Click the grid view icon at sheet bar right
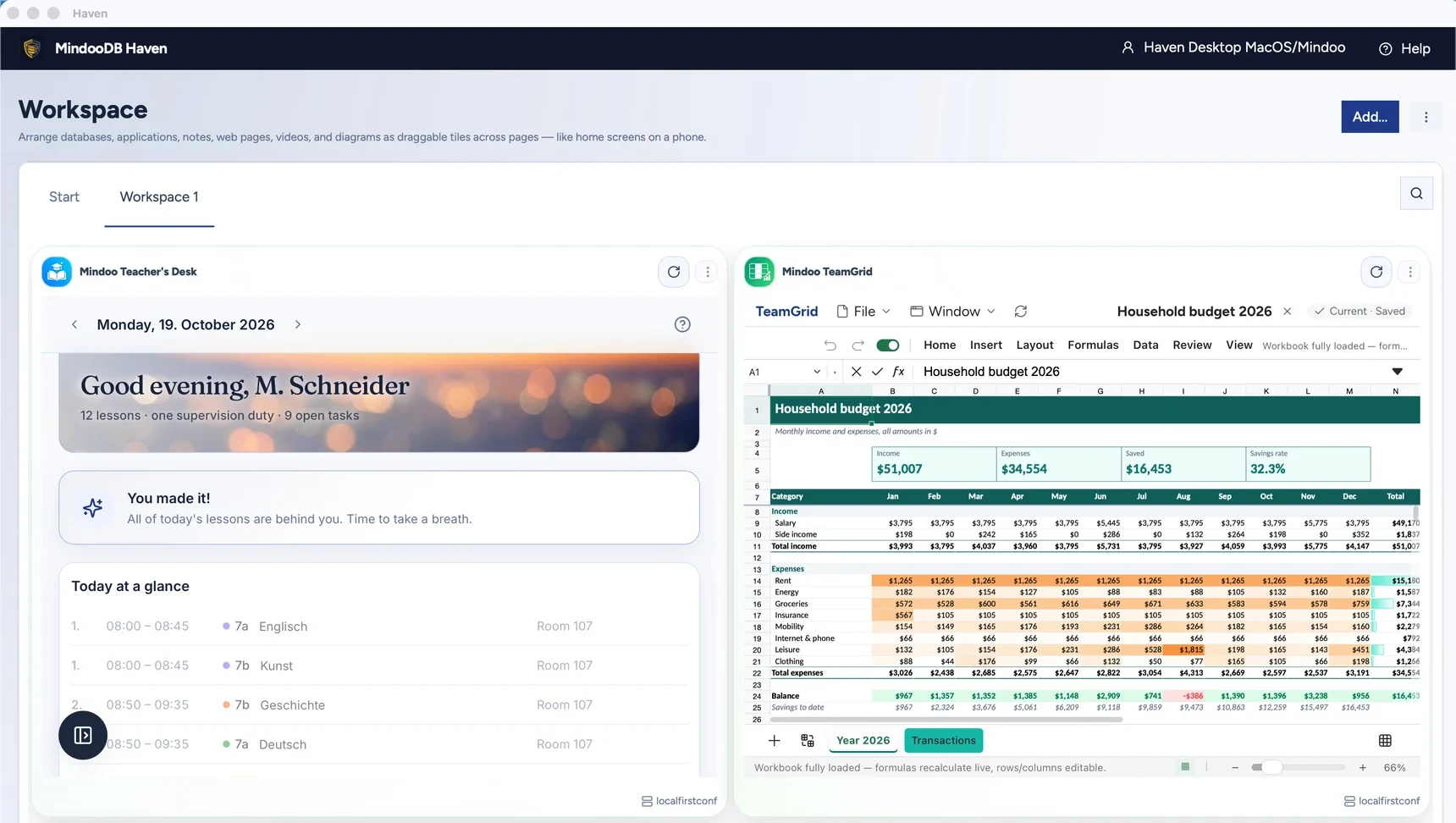 pyautogui.click(x=1385, y=741)
